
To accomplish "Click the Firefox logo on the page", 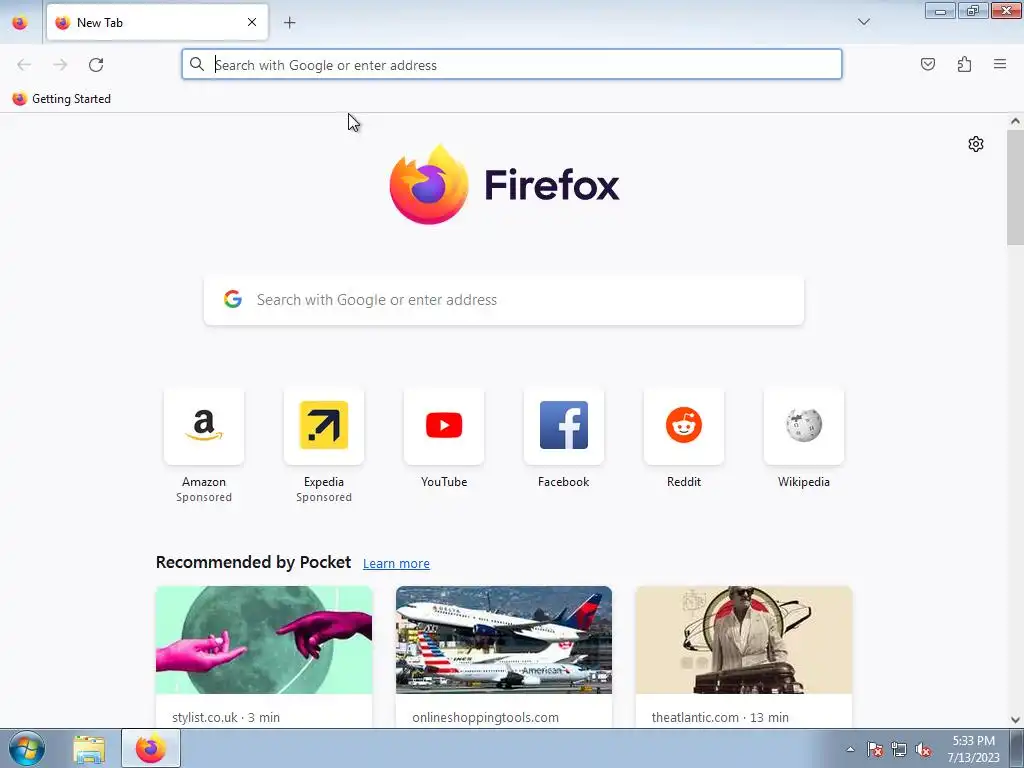I will (x=504, y=185).
